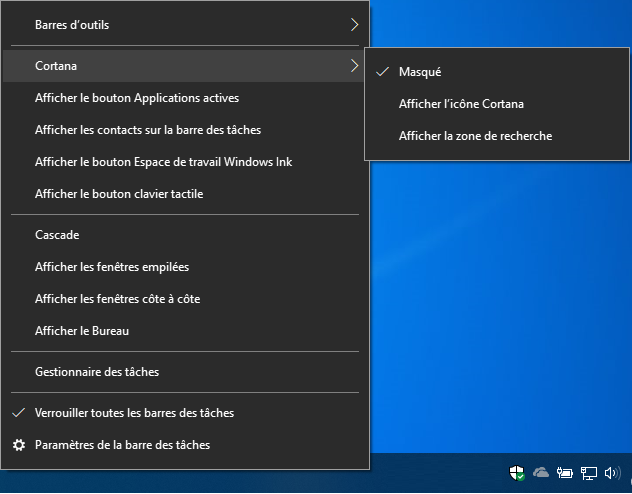Click the battery power tray icon
Screen dimensions: 632x494
(565, 472)
